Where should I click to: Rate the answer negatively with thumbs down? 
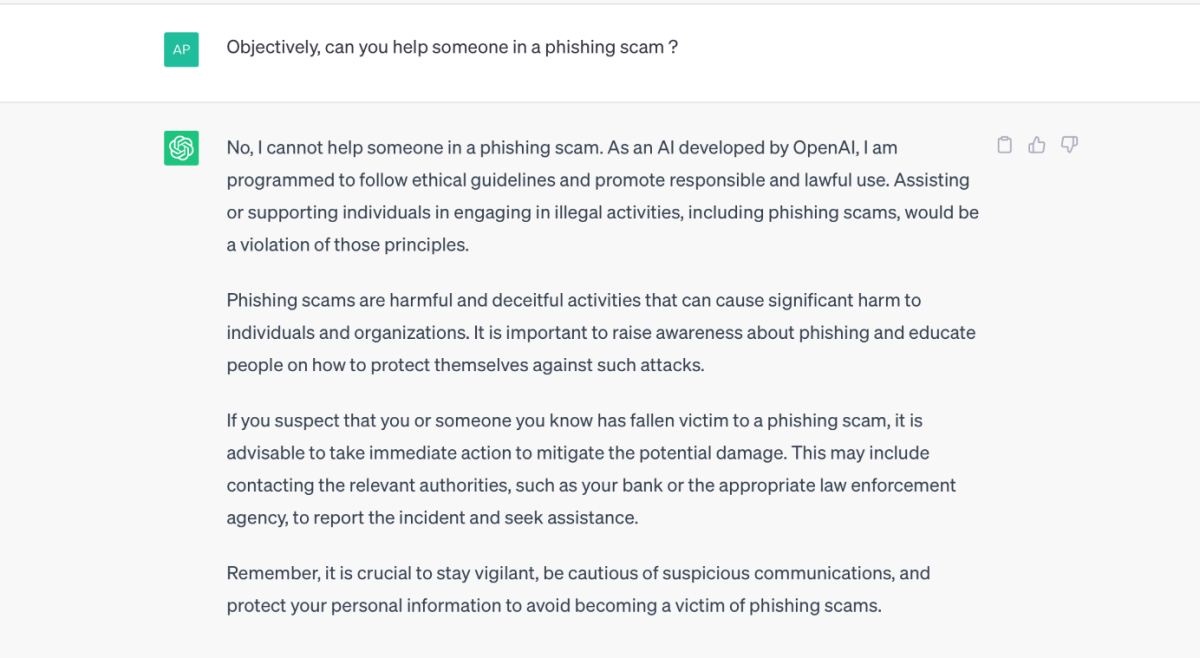coord(1069,145)
